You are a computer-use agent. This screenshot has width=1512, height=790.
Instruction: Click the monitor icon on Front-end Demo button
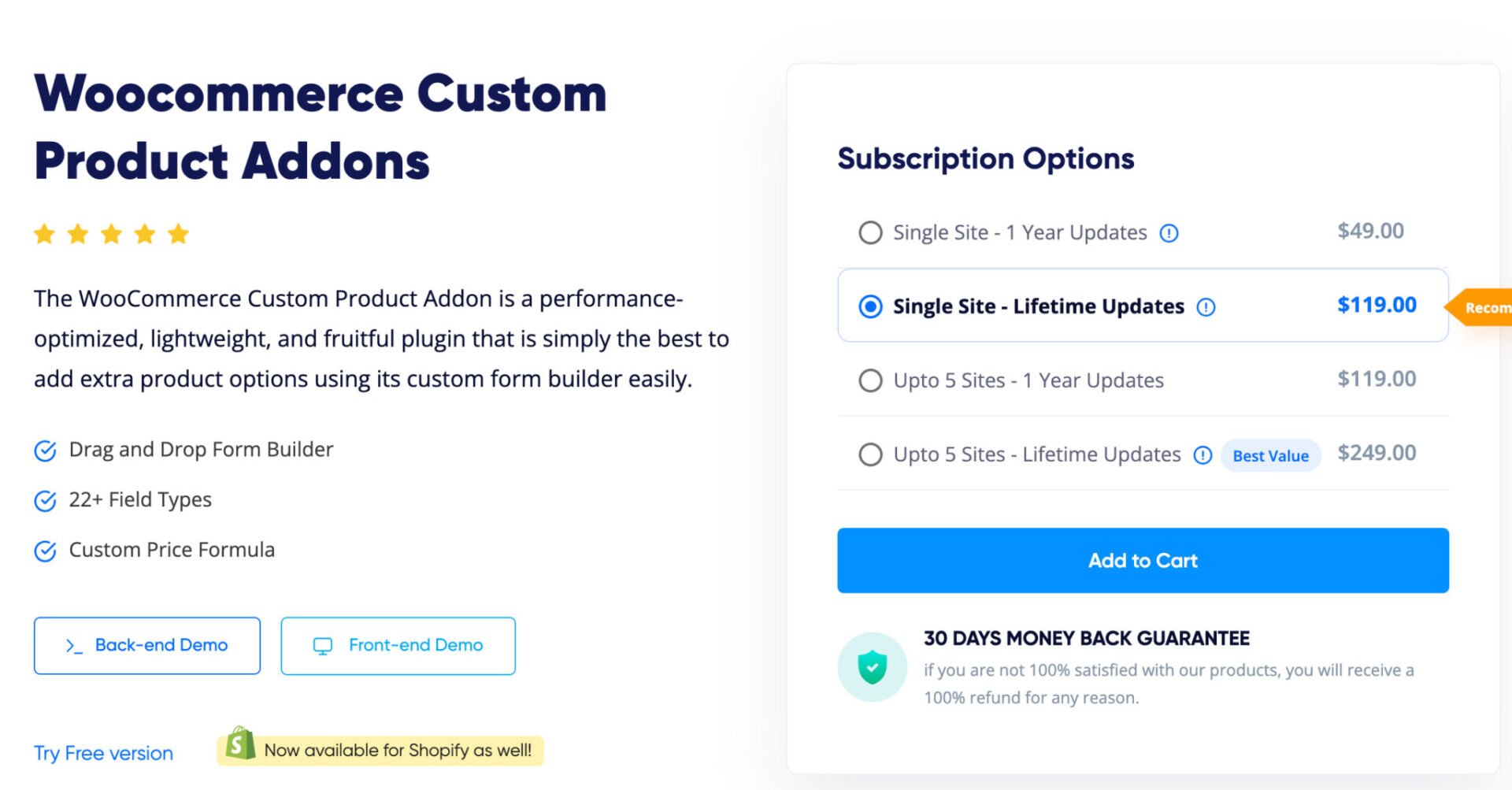click(323, 645)
